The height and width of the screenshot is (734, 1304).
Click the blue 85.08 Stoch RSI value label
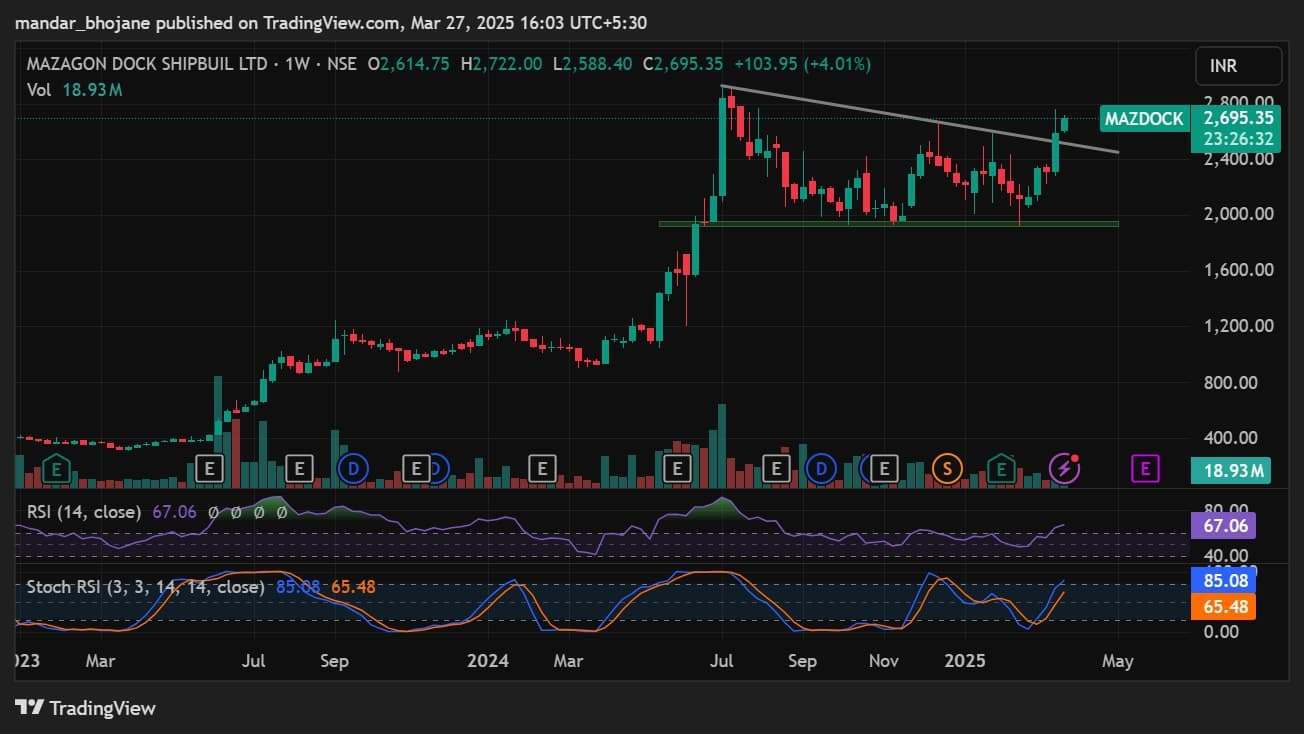pyautogui.click(x=1223, y=580)
